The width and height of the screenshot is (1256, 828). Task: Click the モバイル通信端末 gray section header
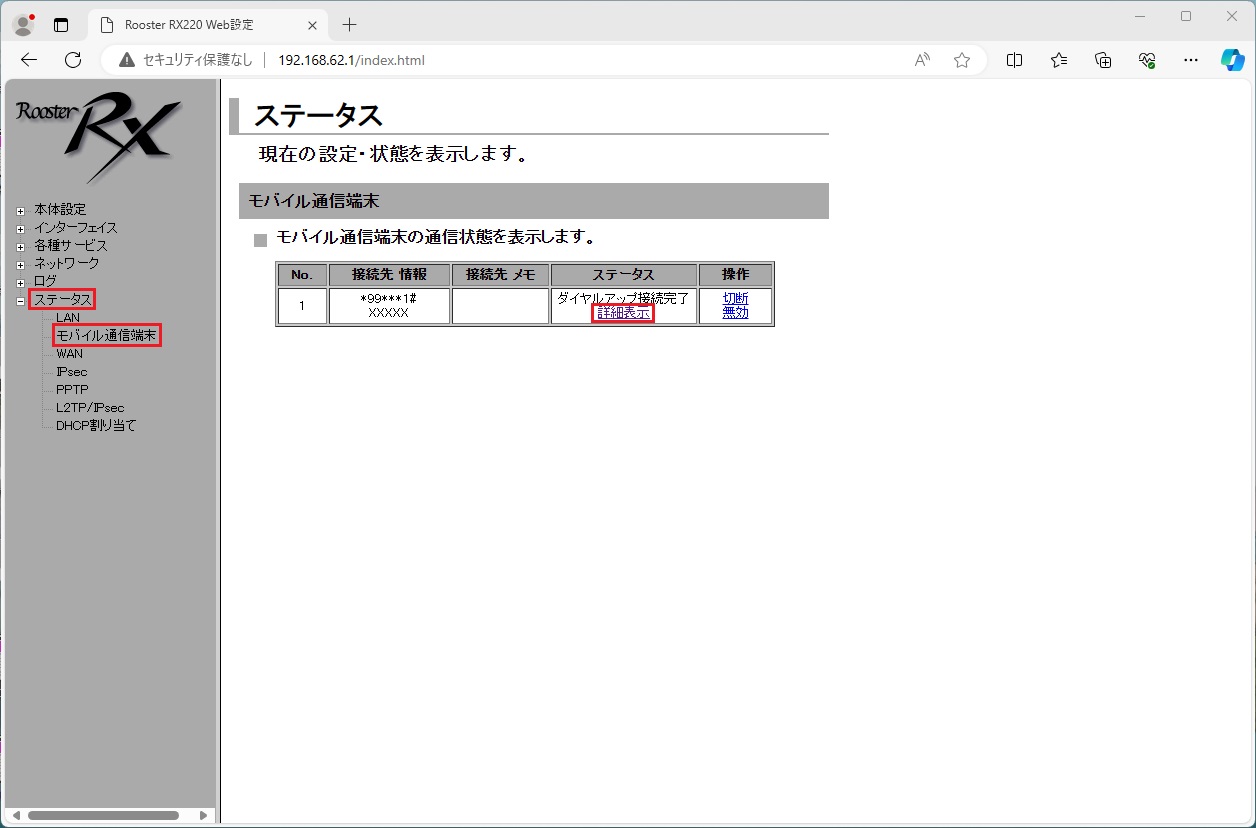click(x=534, y=201)
